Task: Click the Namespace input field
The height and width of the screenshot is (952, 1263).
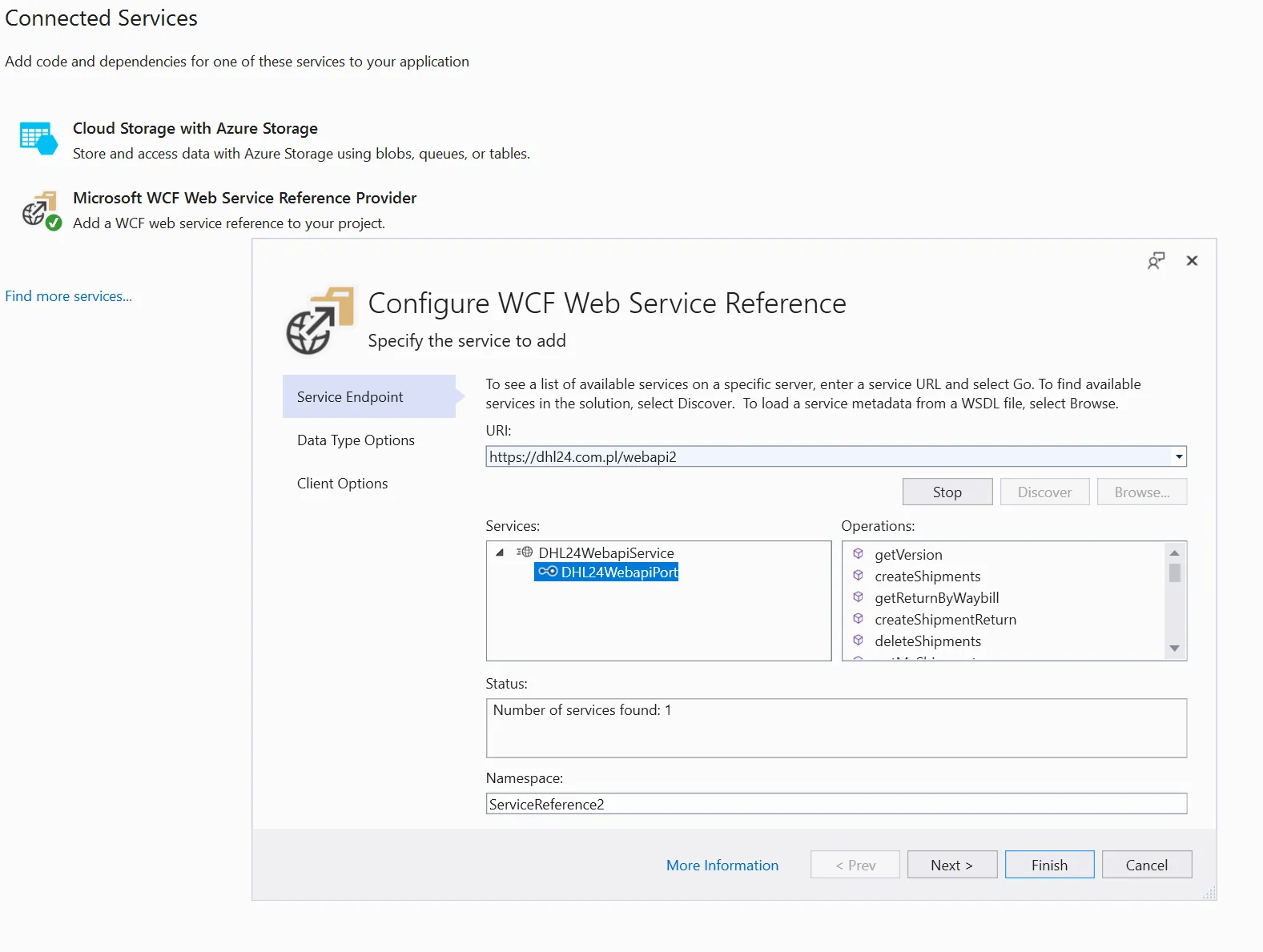Action: pyautogui.click(x=835, y=804)
